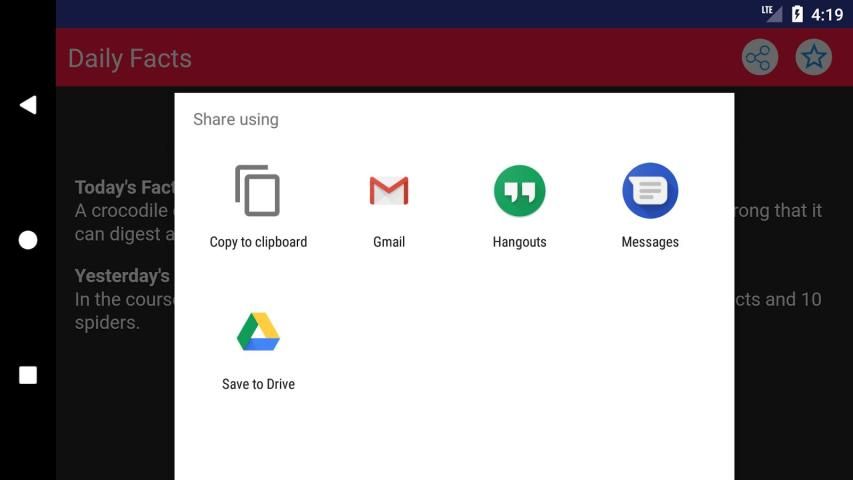Viewport: 853px width, 480px height.
Task: Click the "Share using" dialog heading
Action: (236, 119)
